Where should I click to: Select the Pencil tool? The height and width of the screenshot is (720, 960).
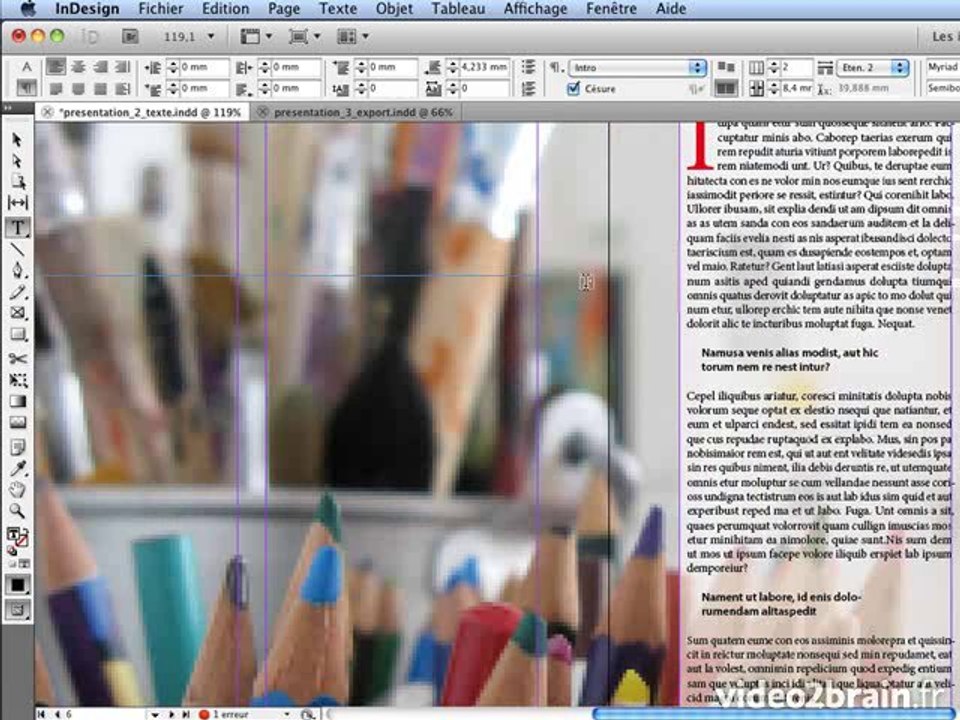(17, 292)
